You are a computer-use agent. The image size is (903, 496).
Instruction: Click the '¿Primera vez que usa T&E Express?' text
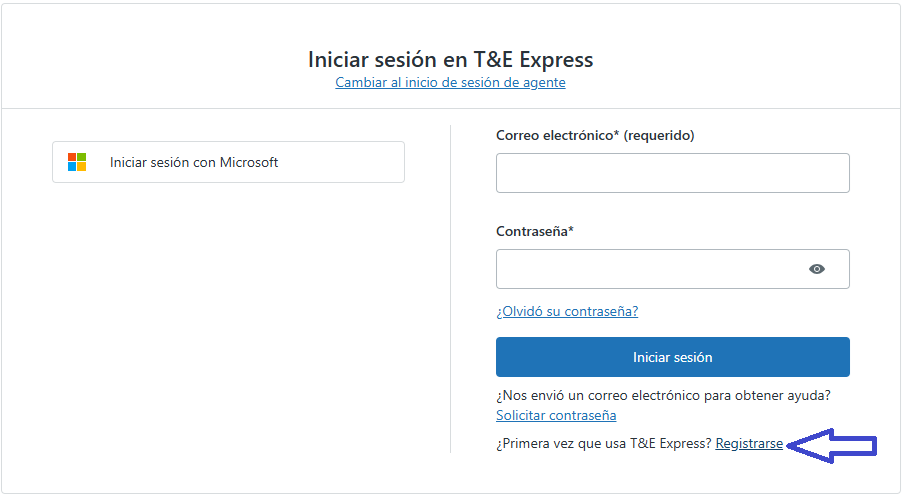point(604,443)
